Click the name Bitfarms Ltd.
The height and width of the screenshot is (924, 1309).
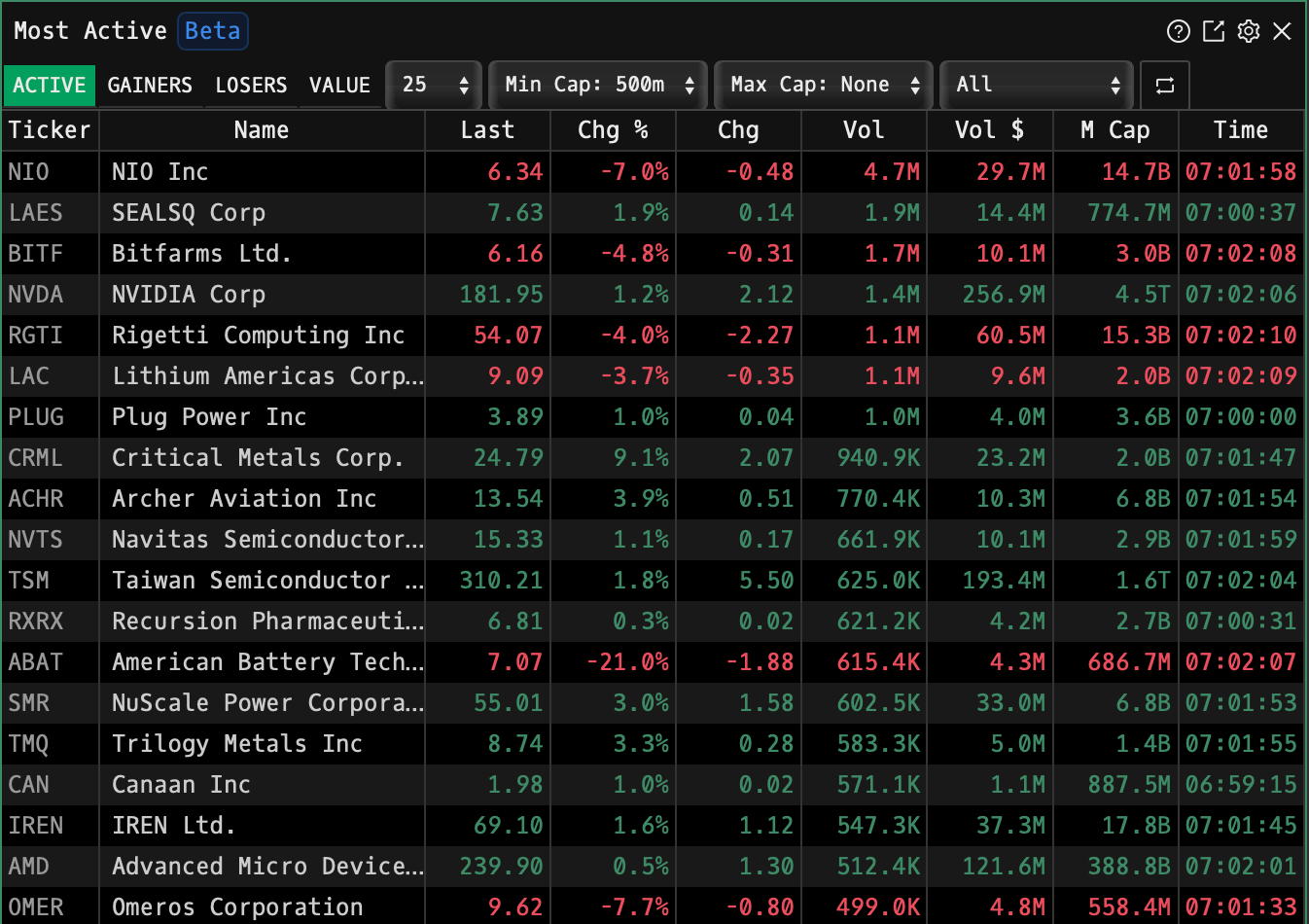click(x=202, y=254)
